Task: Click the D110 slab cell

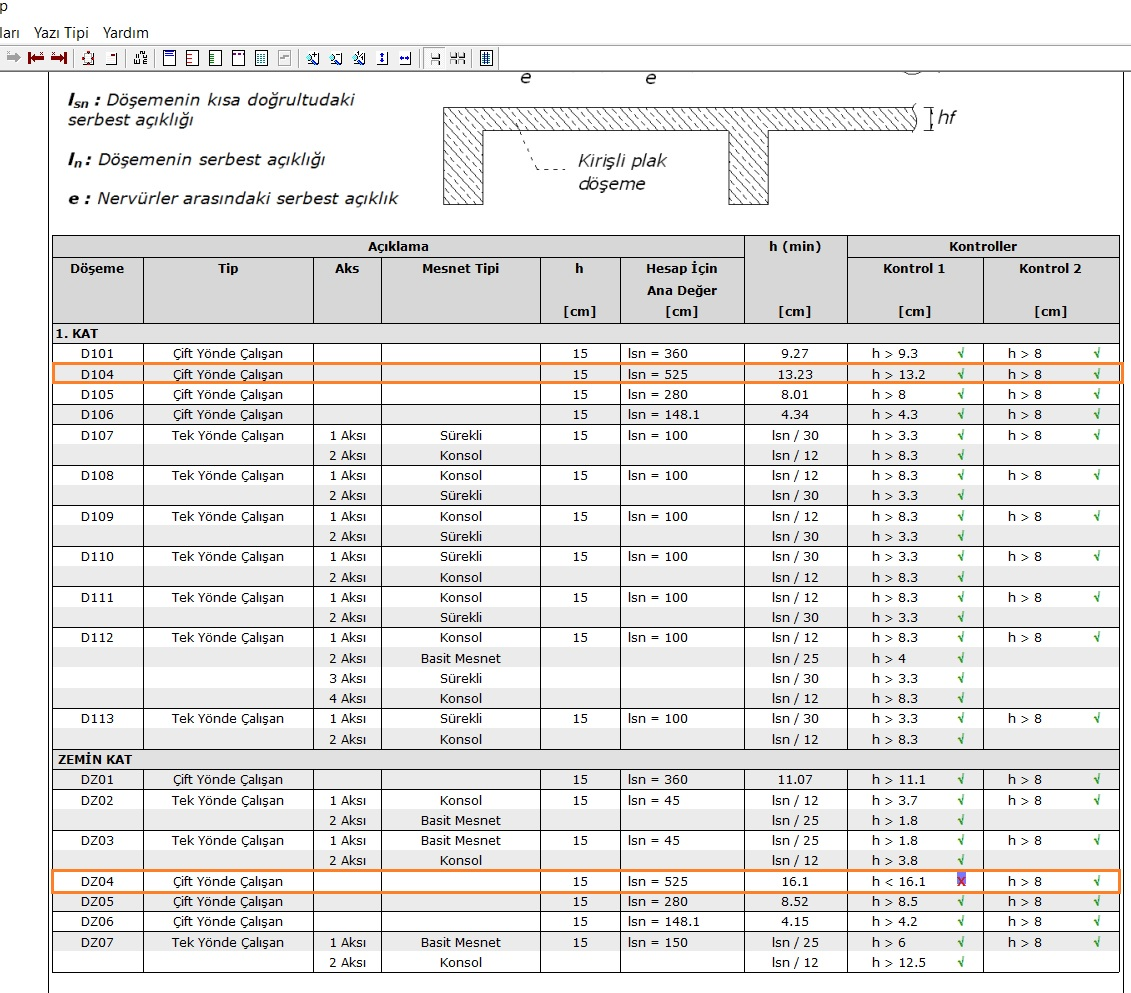Action: 97,557
